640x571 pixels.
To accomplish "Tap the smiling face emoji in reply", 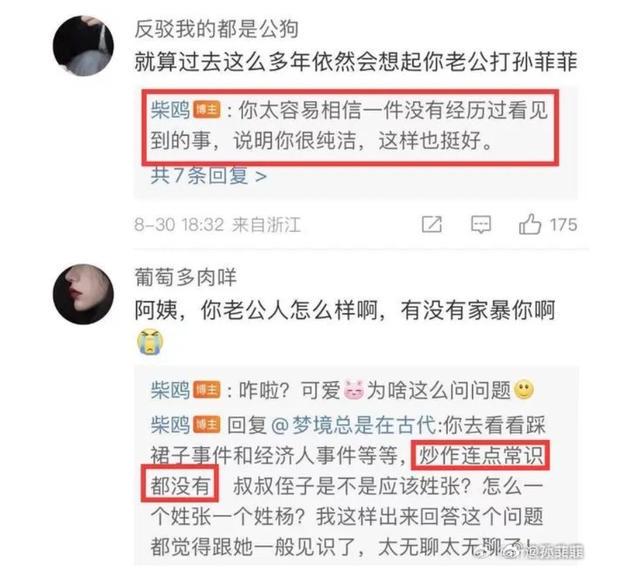I will click(524, 390).
